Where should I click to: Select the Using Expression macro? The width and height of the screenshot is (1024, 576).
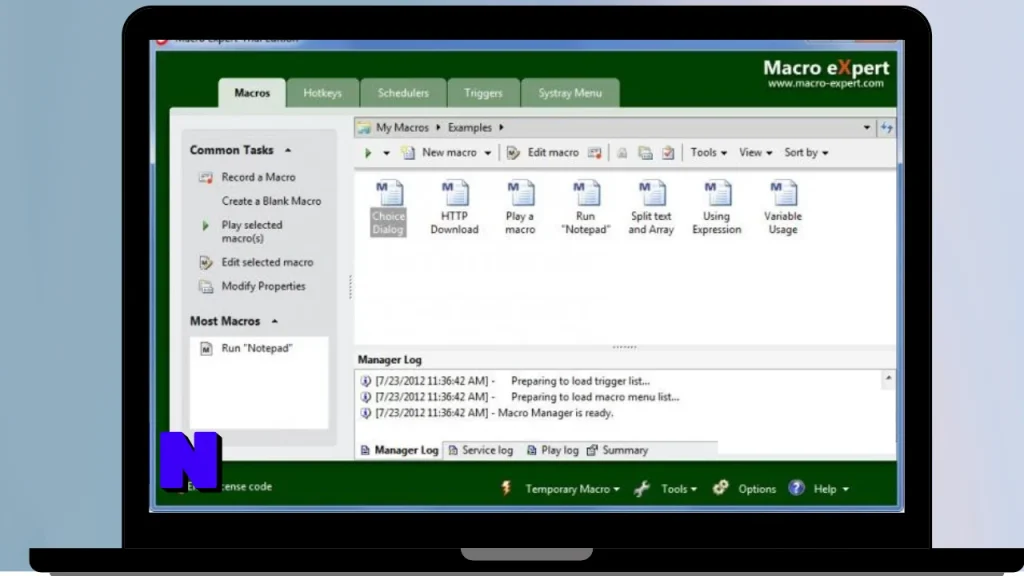tap(717, 208)
